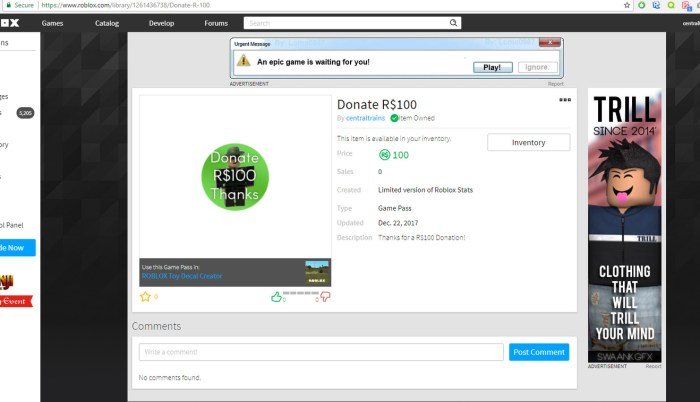Report the top banner advertisement
This screenshot has width=700, height=402.
555,84
